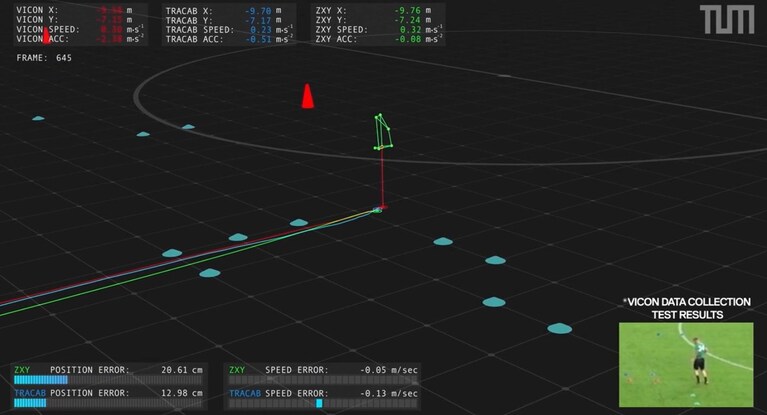Click the -0.13 m/sec speed error value
The image size is (767, 415).
pos(389,393)
